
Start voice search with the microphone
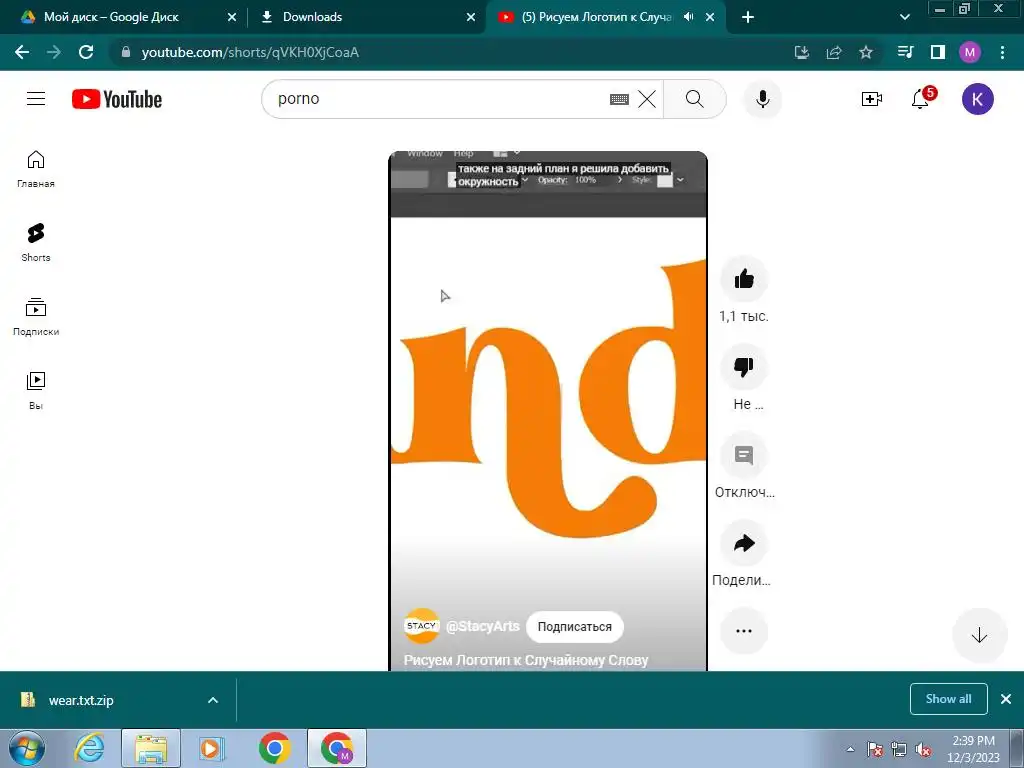tap(762, 99)
